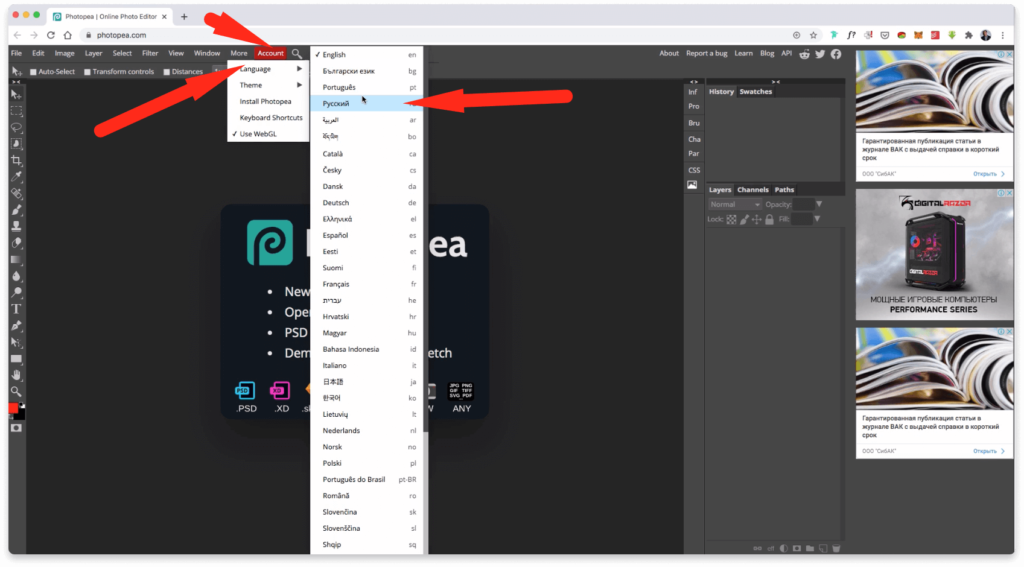The width and height of the screenshot is (1024, 567).
Task: Open the Opacity dropdown arrow in Layers
Action: pos(819,204)
